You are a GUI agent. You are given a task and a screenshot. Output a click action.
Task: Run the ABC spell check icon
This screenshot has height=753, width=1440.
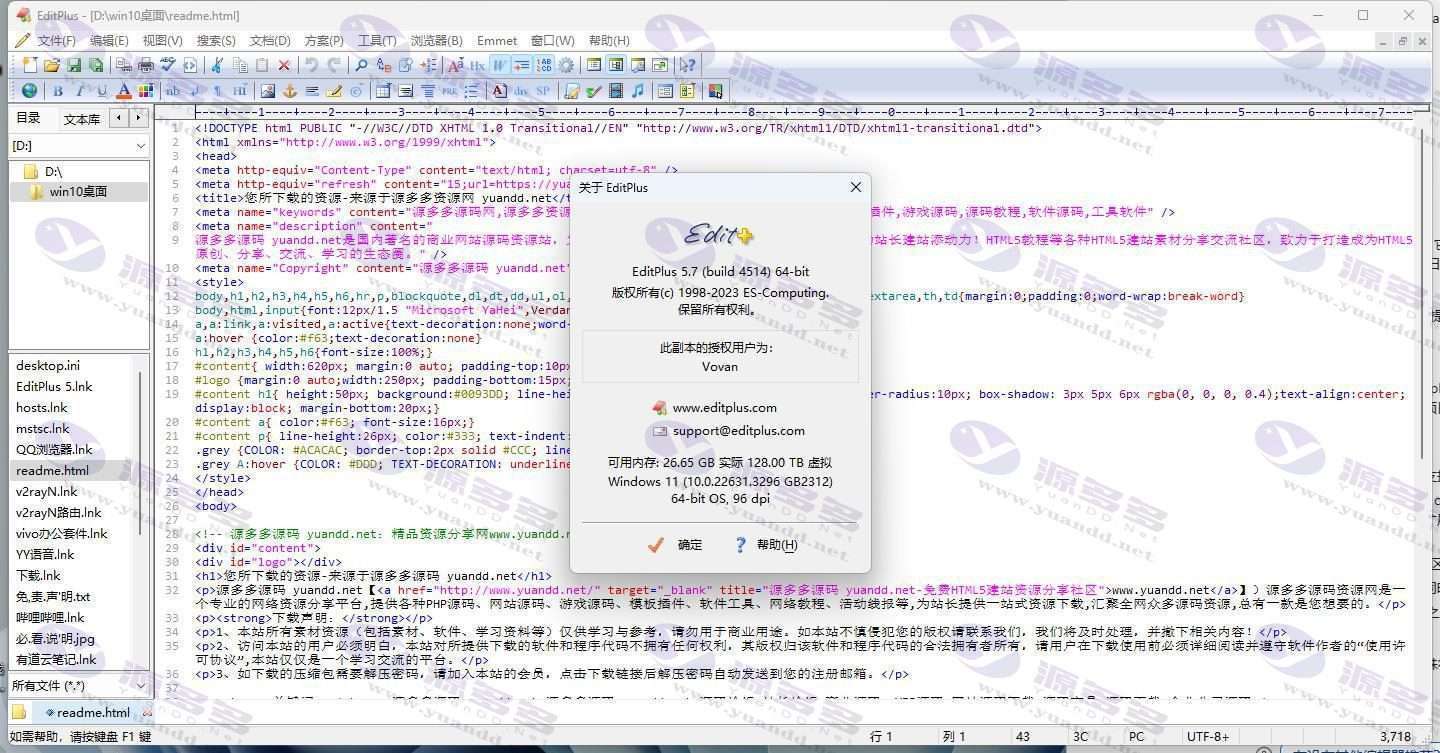tap(167, 65)
